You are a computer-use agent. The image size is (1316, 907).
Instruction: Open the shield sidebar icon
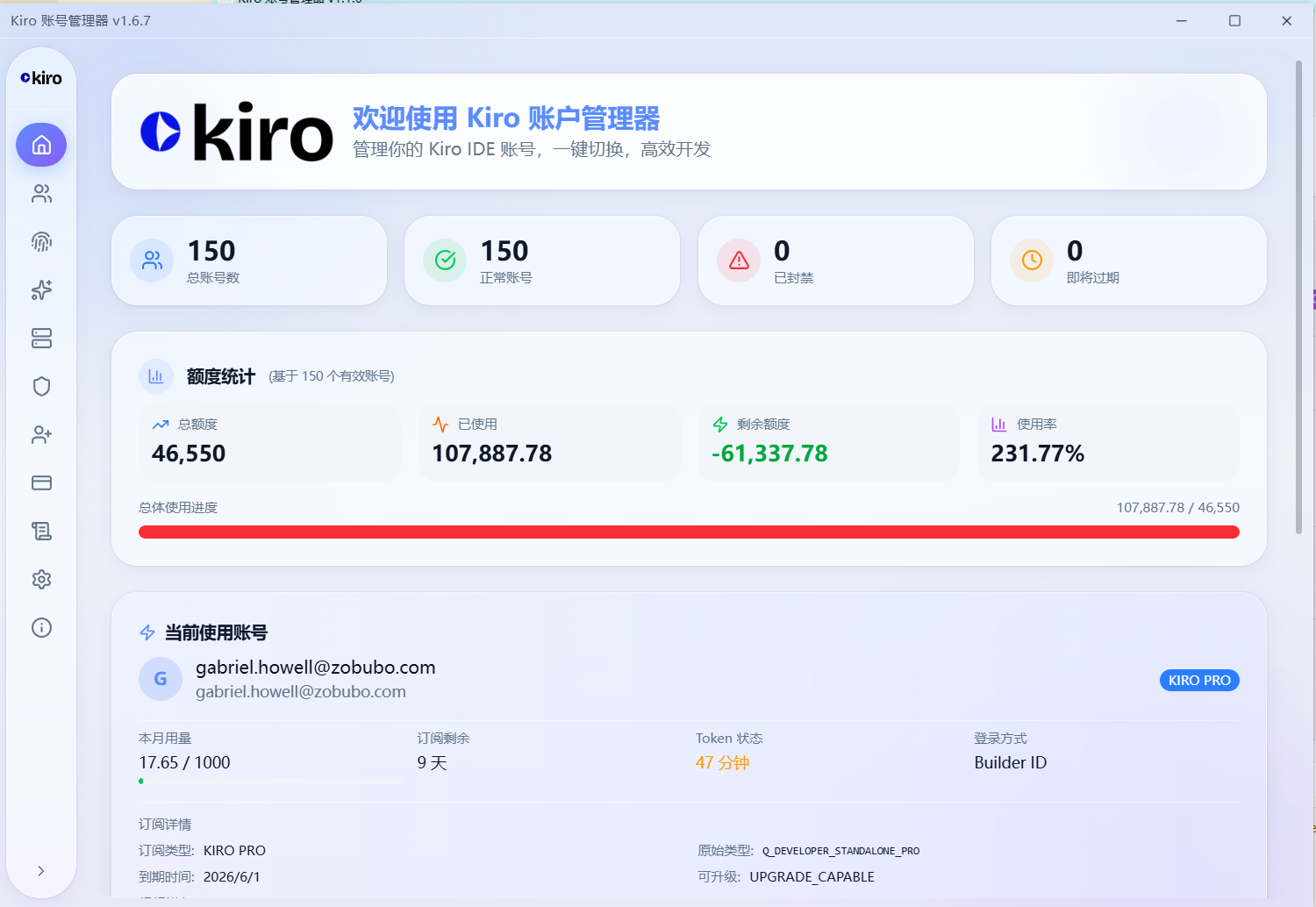(x=41, y=386)
